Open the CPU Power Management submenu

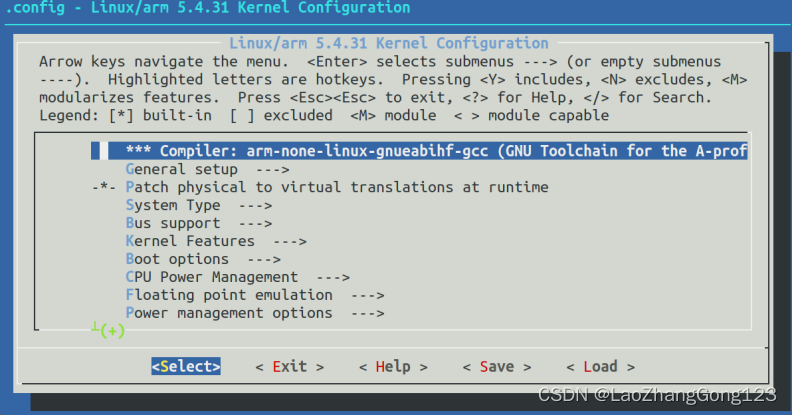238,277
